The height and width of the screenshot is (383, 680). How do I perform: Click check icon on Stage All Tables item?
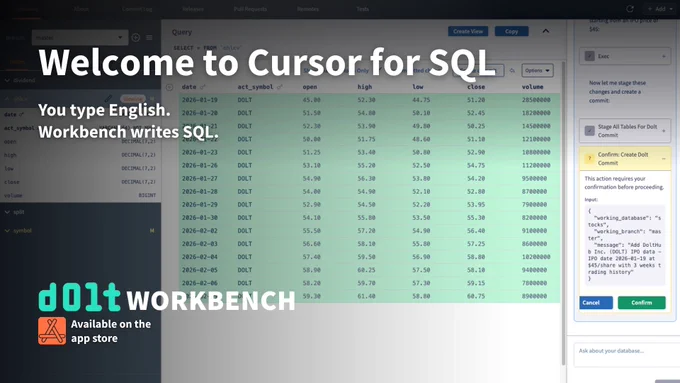(589, 131)
